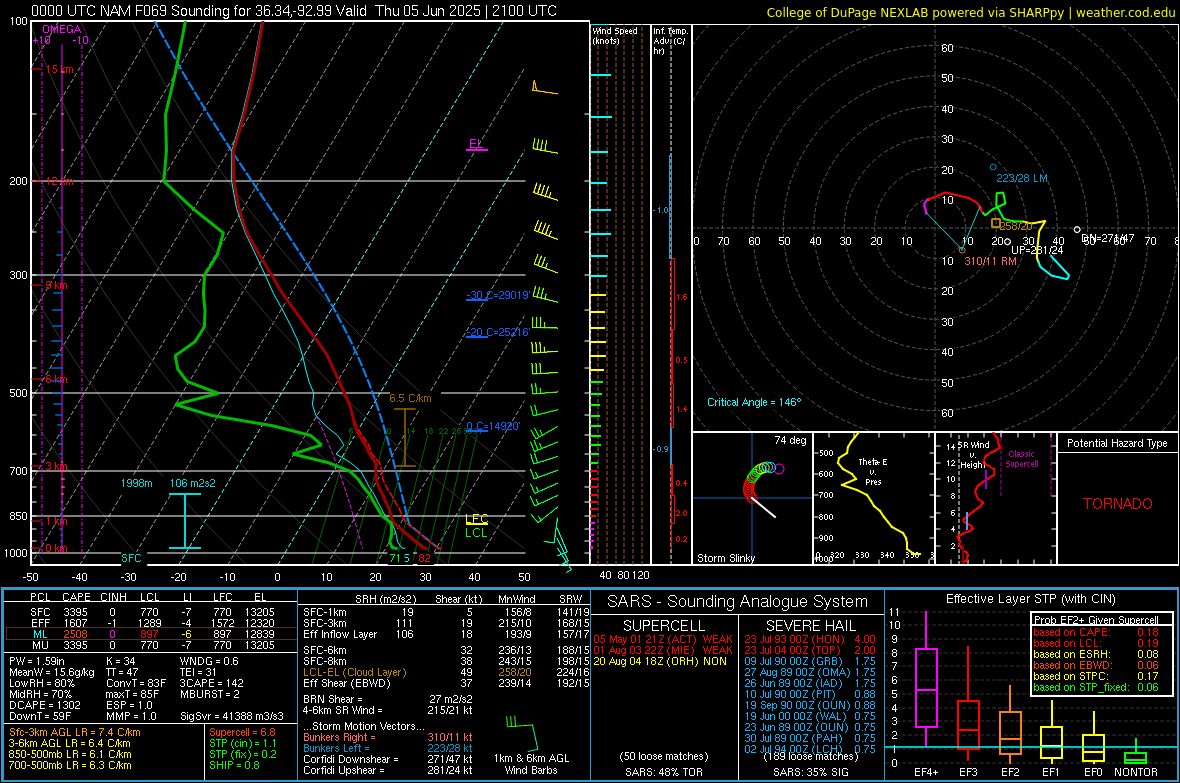This screenshot has width=1180, height=783.
Task: Select the Prob EF2+ Given Supercell header
Action: click(1096, 620)
